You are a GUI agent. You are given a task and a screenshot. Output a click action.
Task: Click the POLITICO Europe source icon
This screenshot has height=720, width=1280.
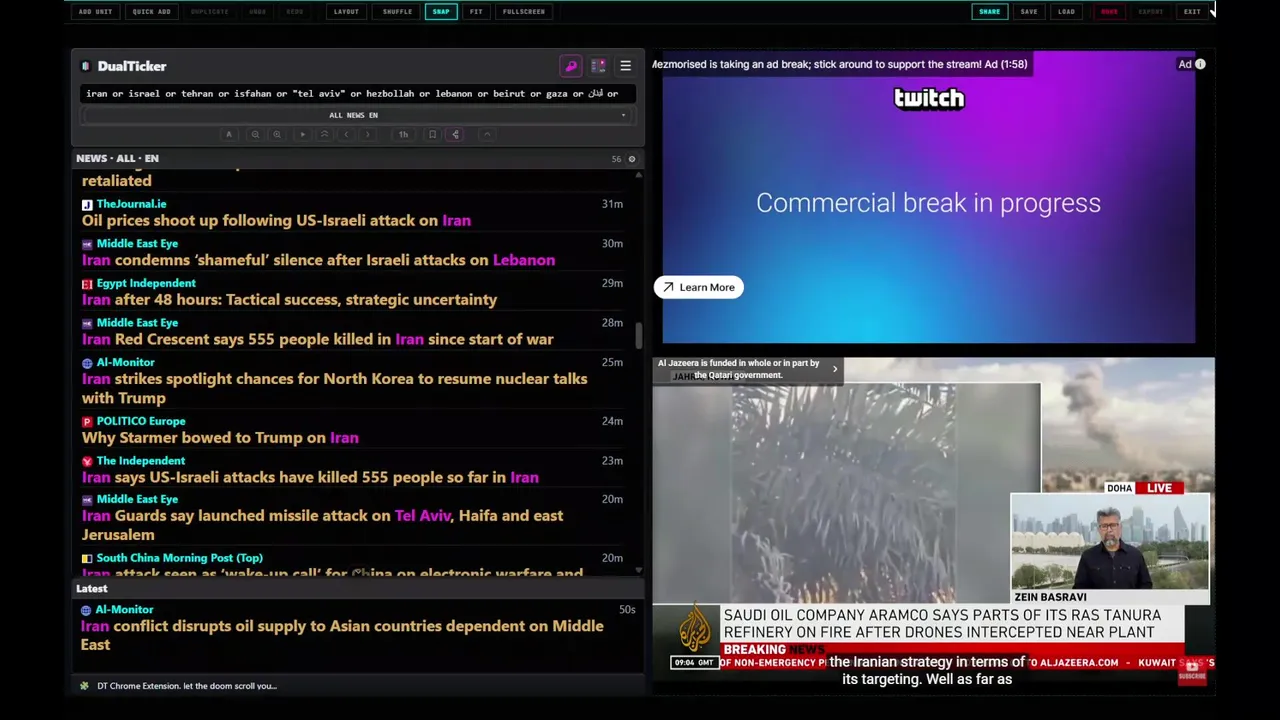(x=87, y=422)
